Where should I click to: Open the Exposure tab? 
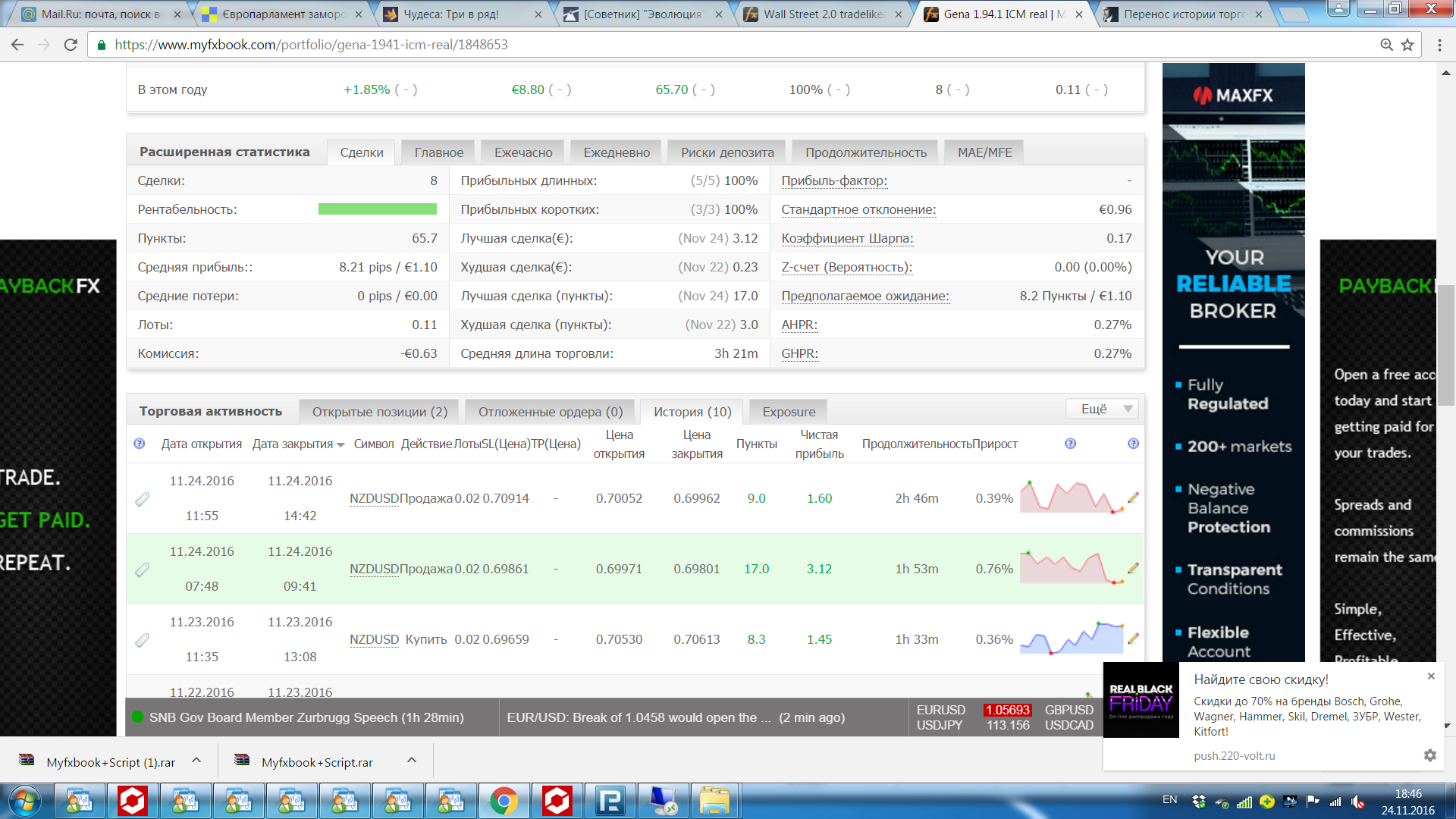(x=789, y=412)
